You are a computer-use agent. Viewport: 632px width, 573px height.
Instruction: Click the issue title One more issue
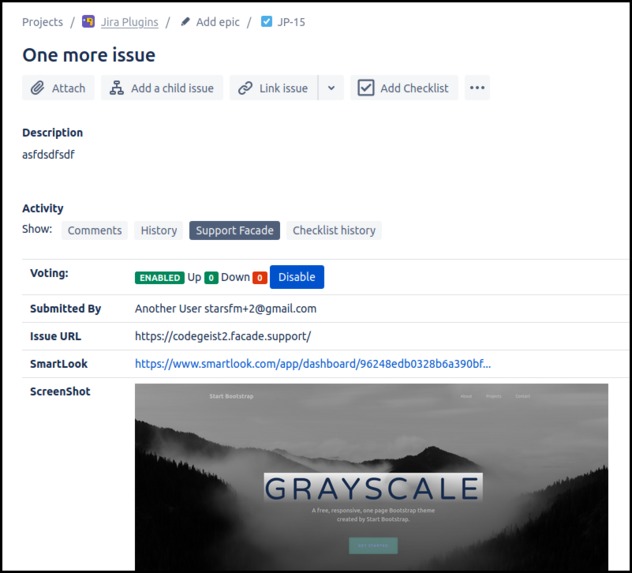89,55
